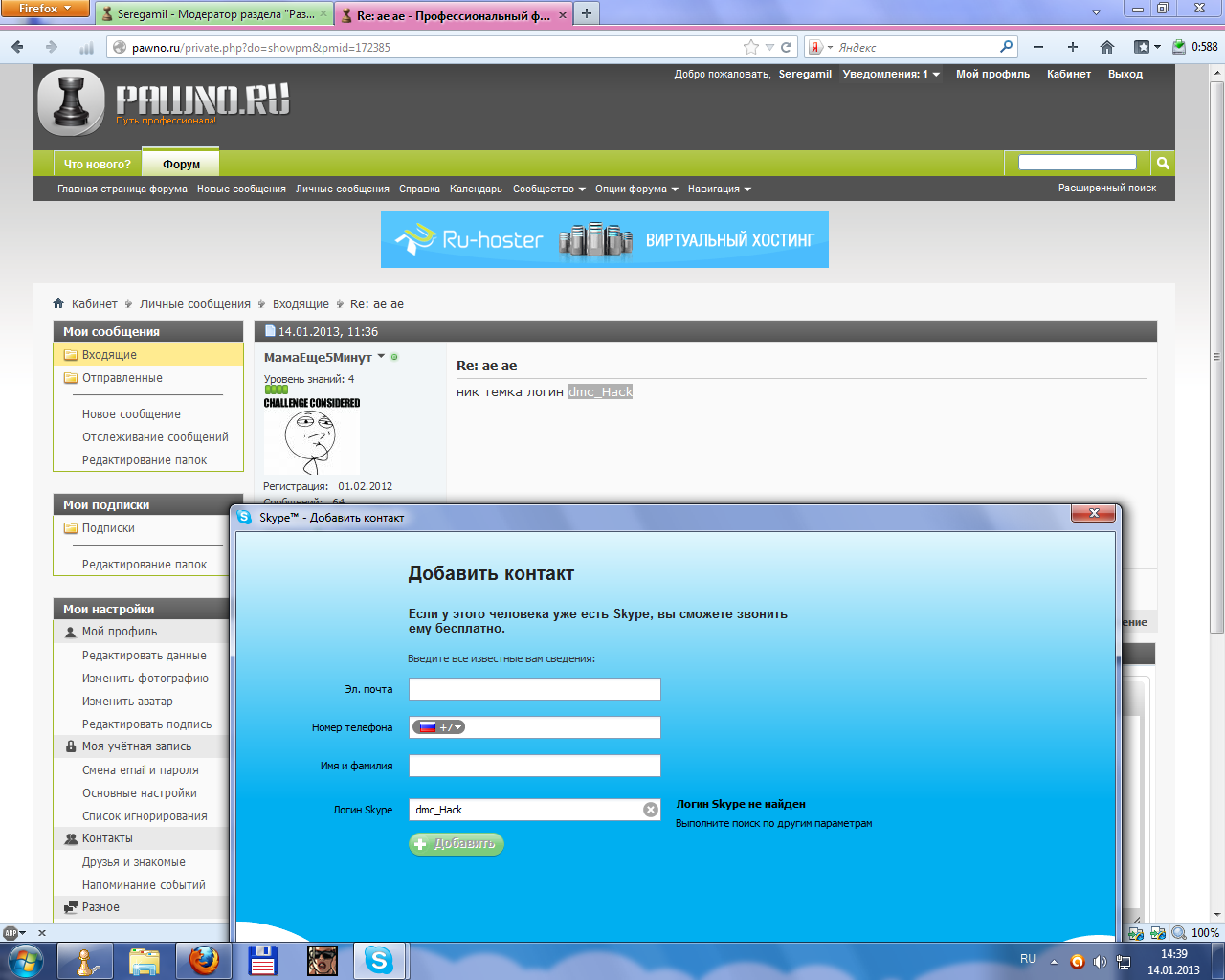Click the Firefox forward arrow

point(52,47)
